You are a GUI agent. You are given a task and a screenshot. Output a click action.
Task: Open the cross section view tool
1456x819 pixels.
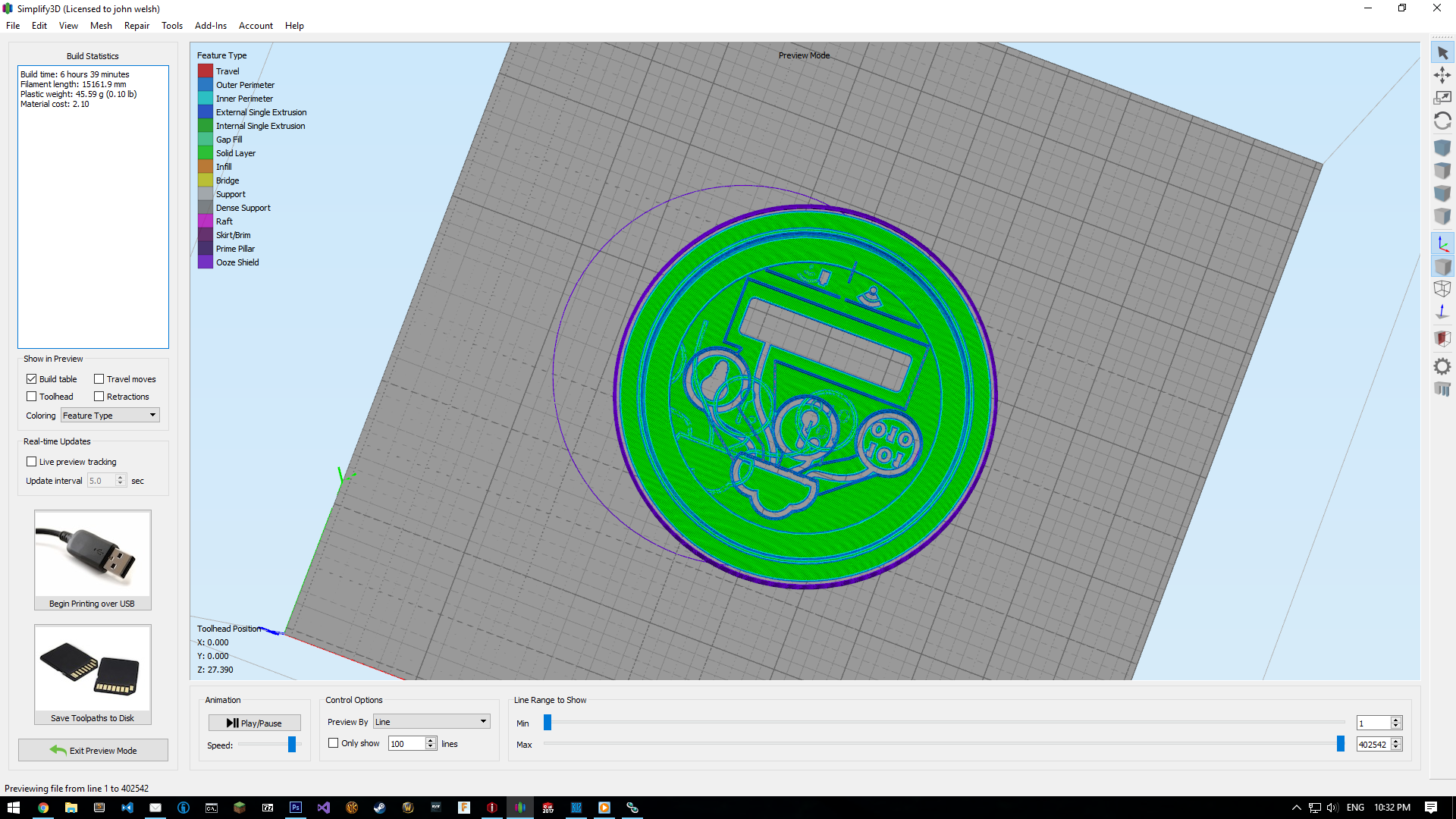[x=1442, y=338]
